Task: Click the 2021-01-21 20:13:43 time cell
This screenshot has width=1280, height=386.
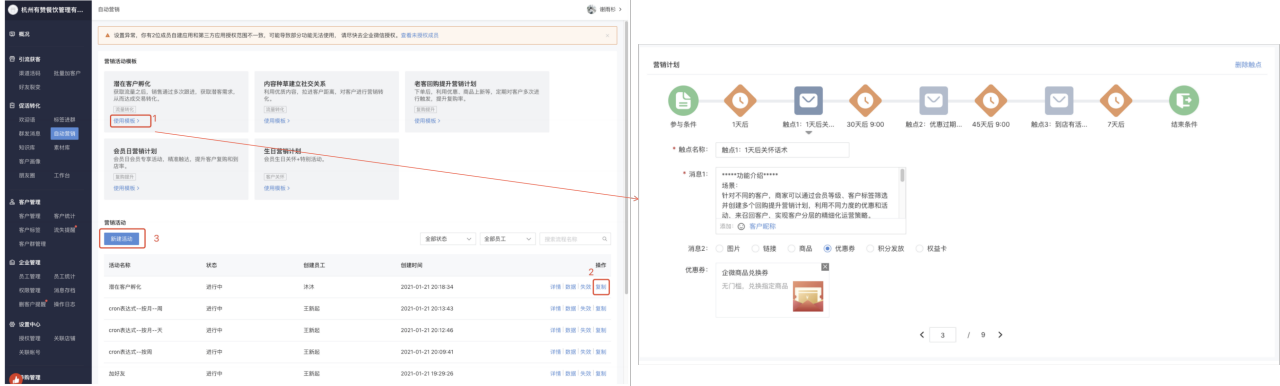Action: pyautogui.click(x=426, y=308)
